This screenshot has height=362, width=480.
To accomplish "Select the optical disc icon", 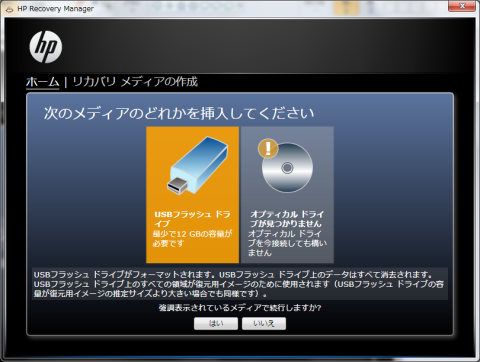I will point(287,168).
